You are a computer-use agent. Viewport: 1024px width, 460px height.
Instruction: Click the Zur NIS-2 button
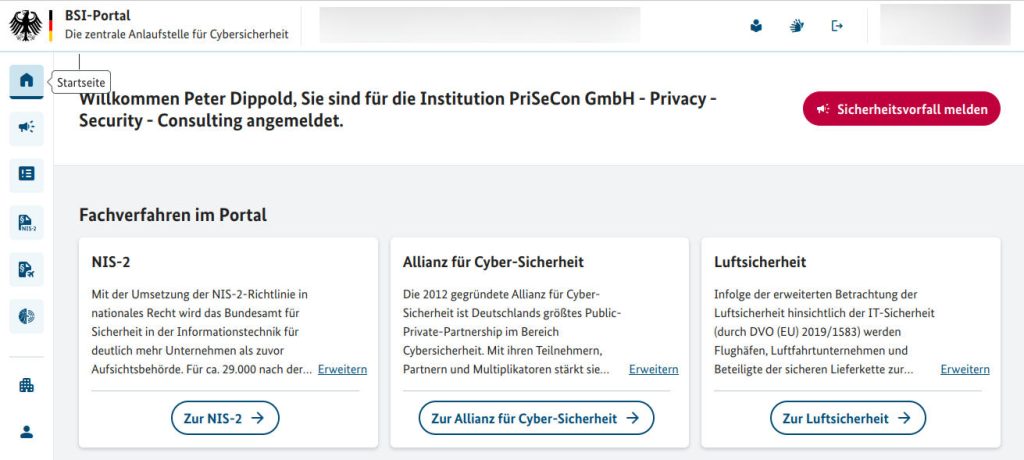225,418
